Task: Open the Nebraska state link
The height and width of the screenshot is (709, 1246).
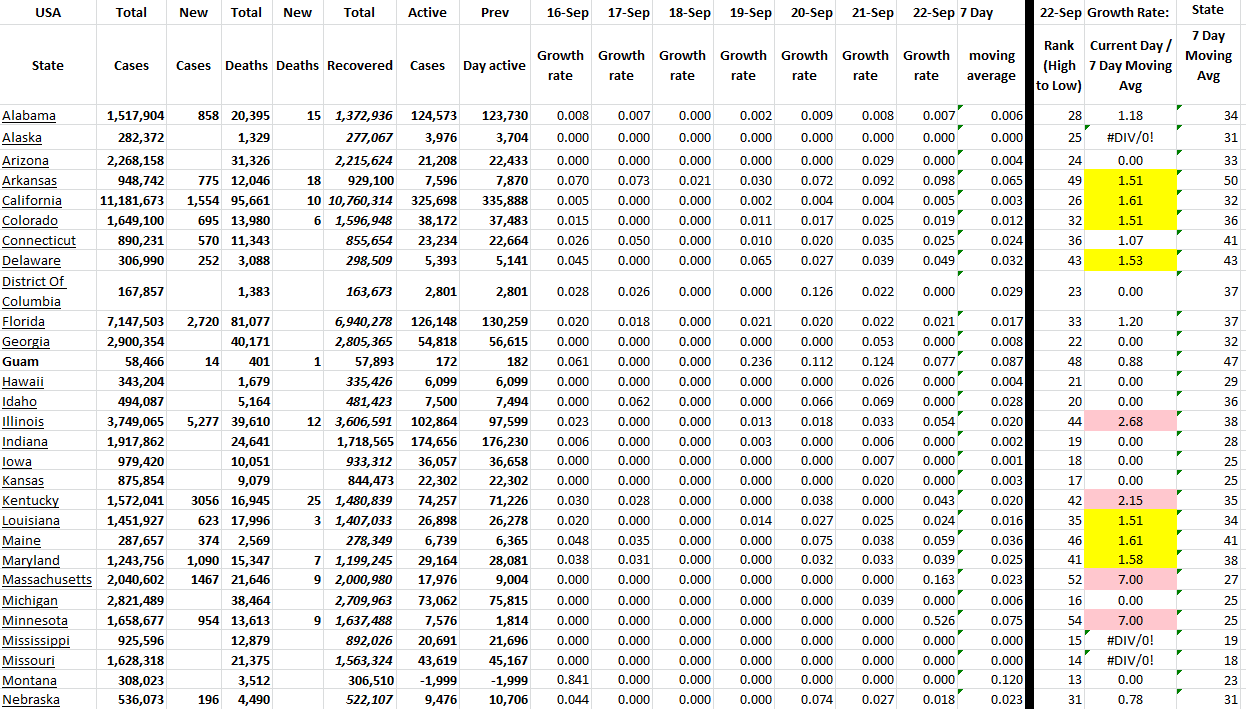Action: click(30, 700)
